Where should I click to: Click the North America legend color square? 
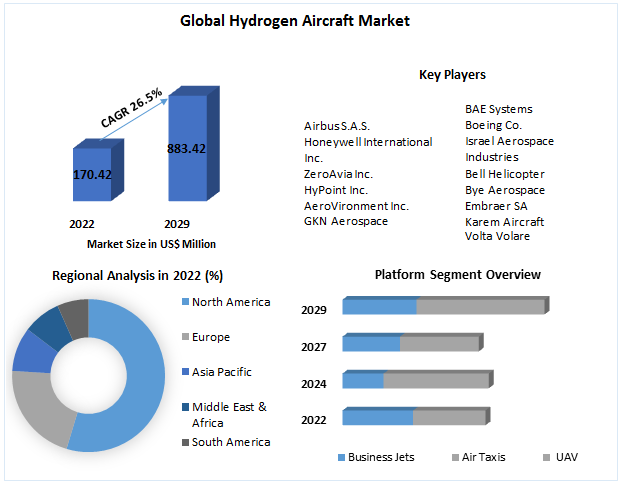point(184,303)
